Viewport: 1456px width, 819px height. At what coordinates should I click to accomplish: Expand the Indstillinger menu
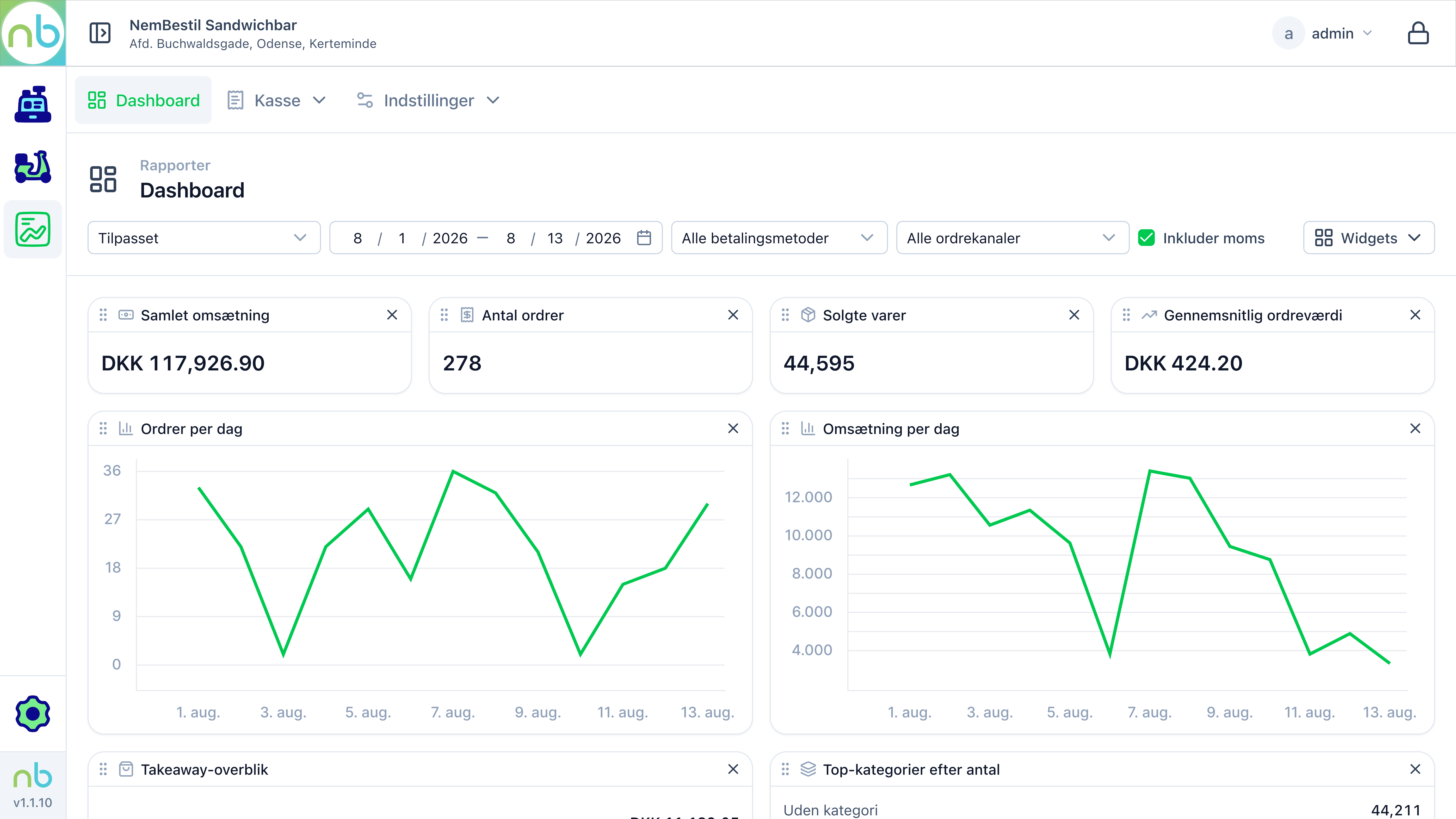[x=428, y=100]
